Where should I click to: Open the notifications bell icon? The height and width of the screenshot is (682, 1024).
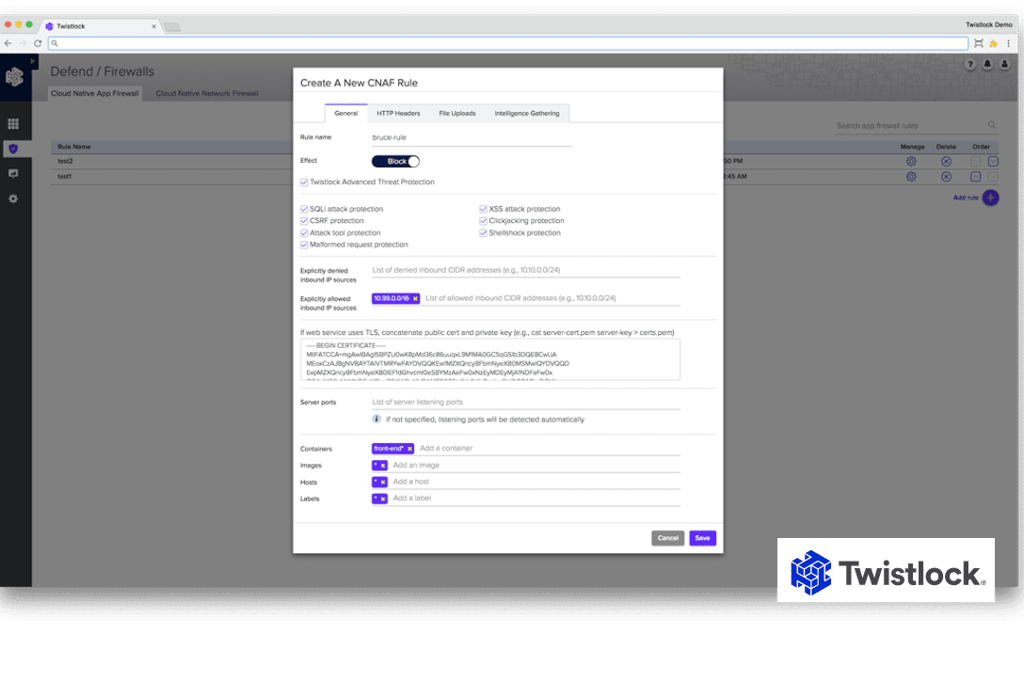point(987,64)
